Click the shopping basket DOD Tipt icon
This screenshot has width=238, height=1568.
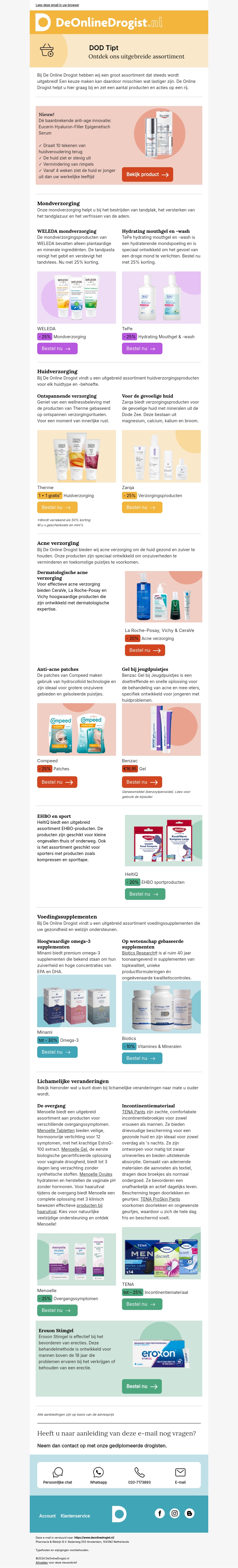pos(47,50)
